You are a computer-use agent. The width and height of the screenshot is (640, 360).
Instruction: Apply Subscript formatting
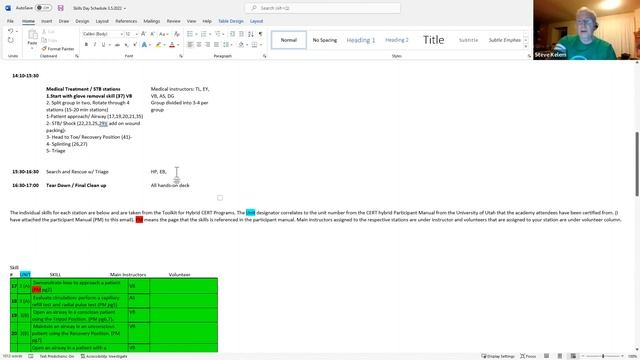click(x=126, y=44)
